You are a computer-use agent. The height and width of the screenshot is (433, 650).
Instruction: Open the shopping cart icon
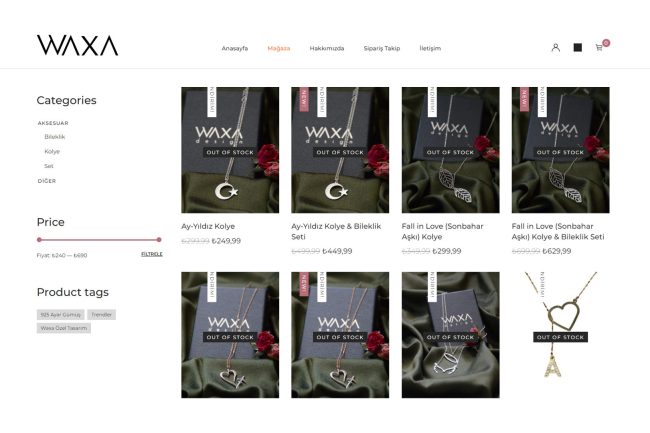599,48
